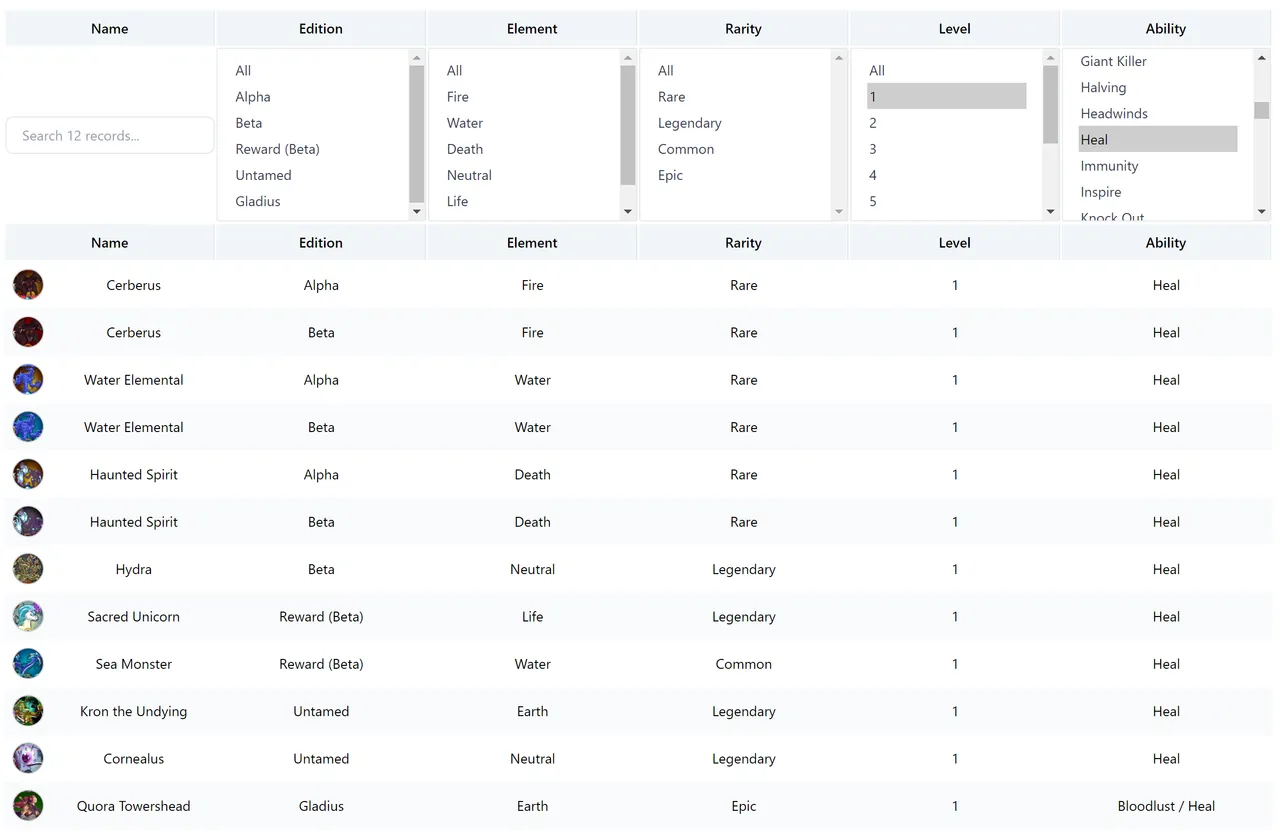Select Water in the Element filter list
This screenshot has height=833, width=1280.
point(526,123)
